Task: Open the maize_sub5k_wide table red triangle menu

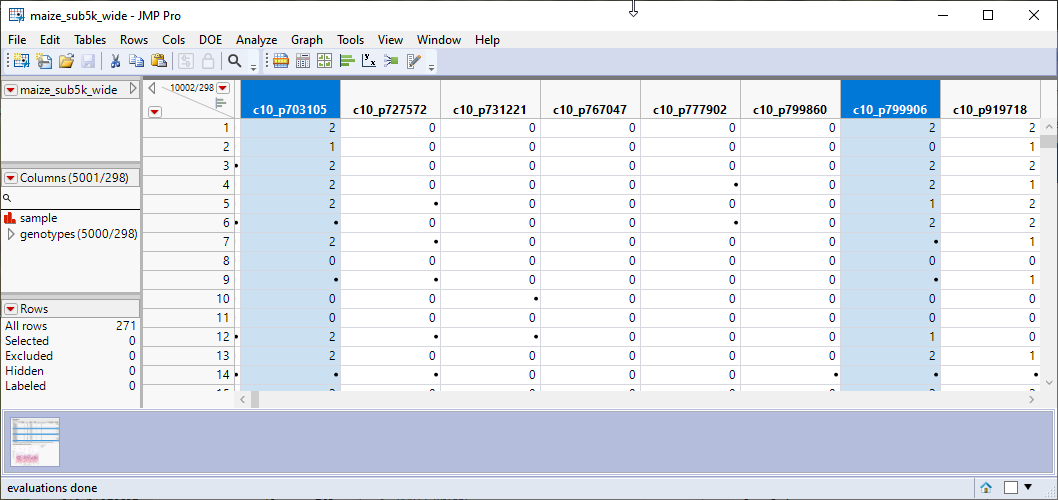Action: pyautogui.click(x=11, y=90)
